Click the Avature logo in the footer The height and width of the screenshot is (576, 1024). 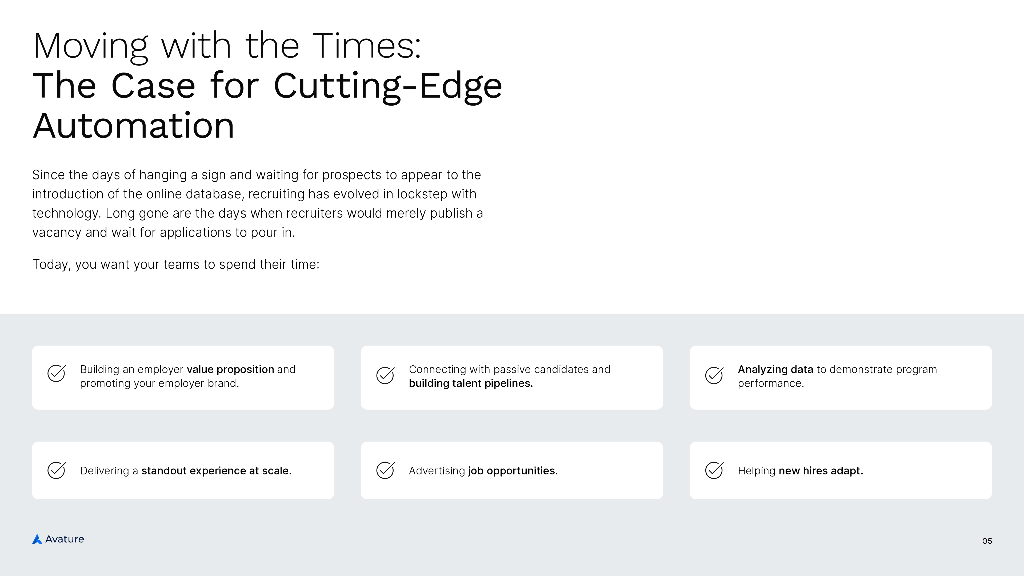pyautogui.click(x=58, y=539)
